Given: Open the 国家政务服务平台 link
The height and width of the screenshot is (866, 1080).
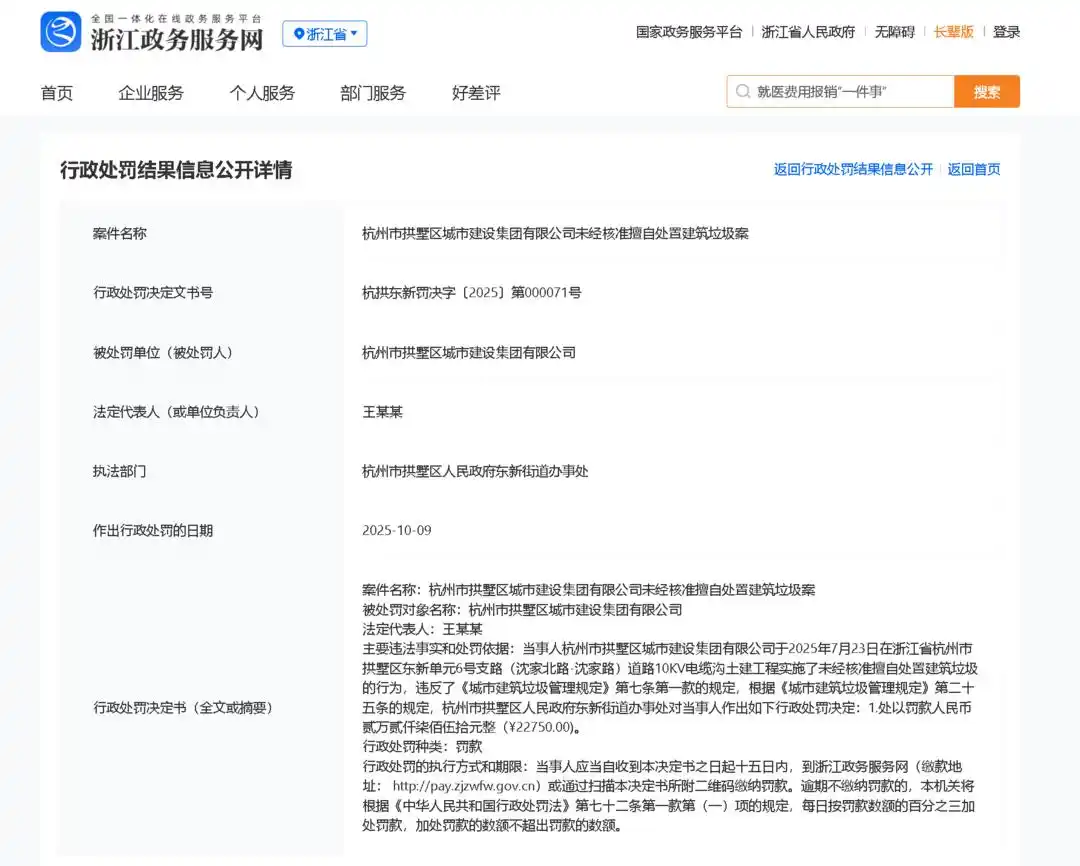Looking at the screenshot, I should coord(689,32).
